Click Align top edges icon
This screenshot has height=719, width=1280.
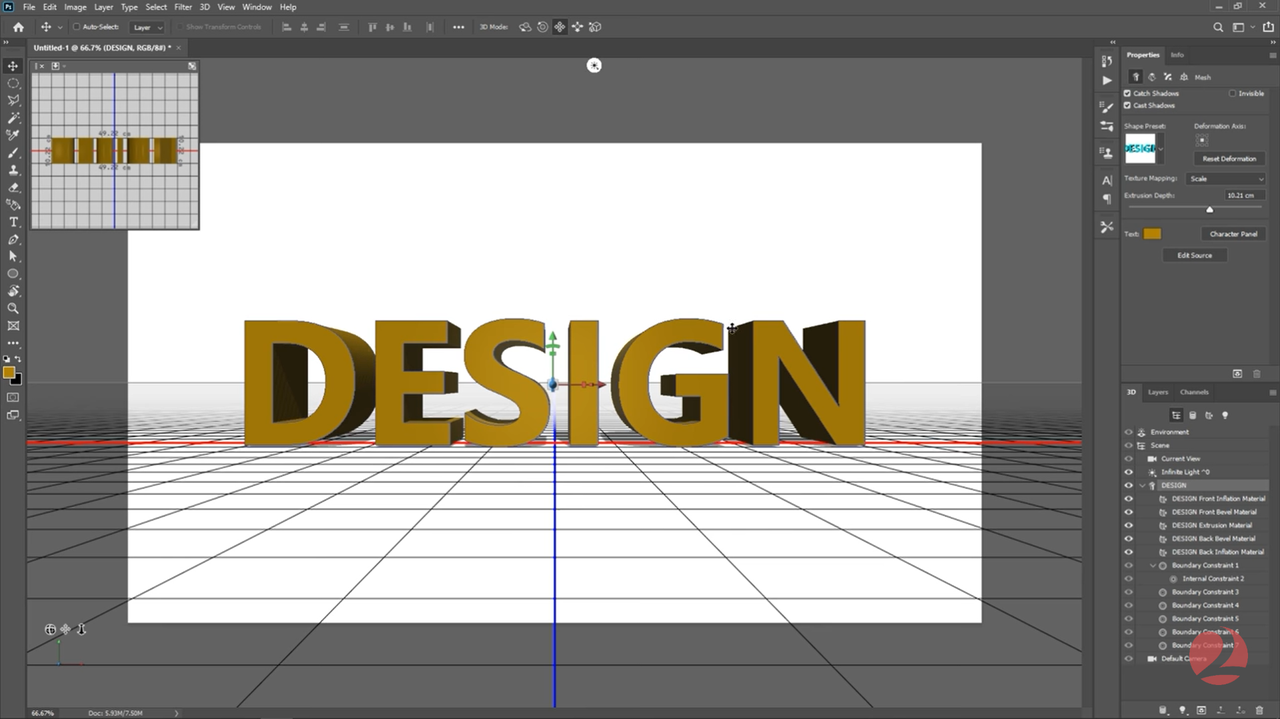click(373, 27)
